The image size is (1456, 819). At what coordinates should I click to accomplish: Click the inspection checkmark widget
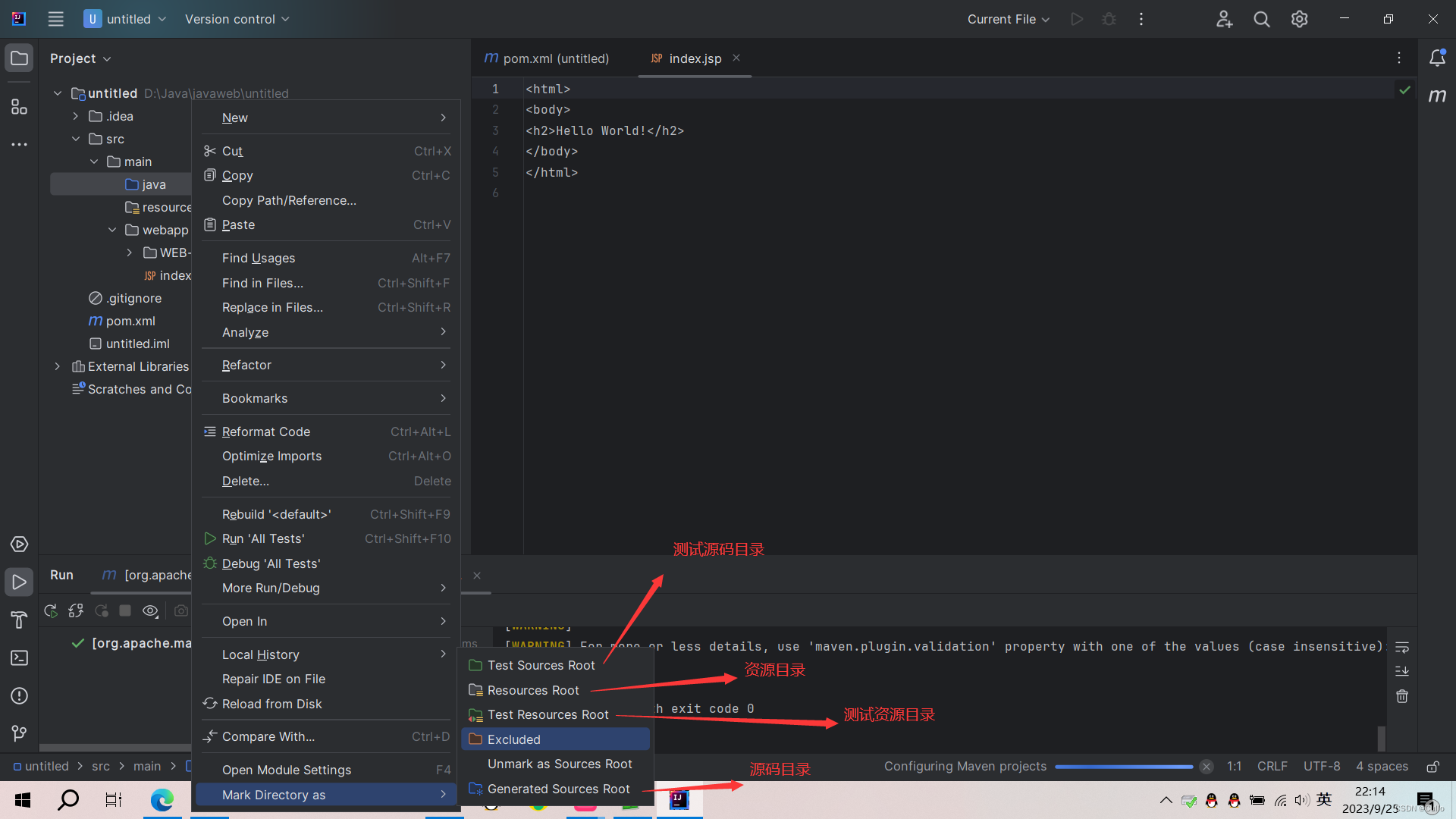(1404, 89)
